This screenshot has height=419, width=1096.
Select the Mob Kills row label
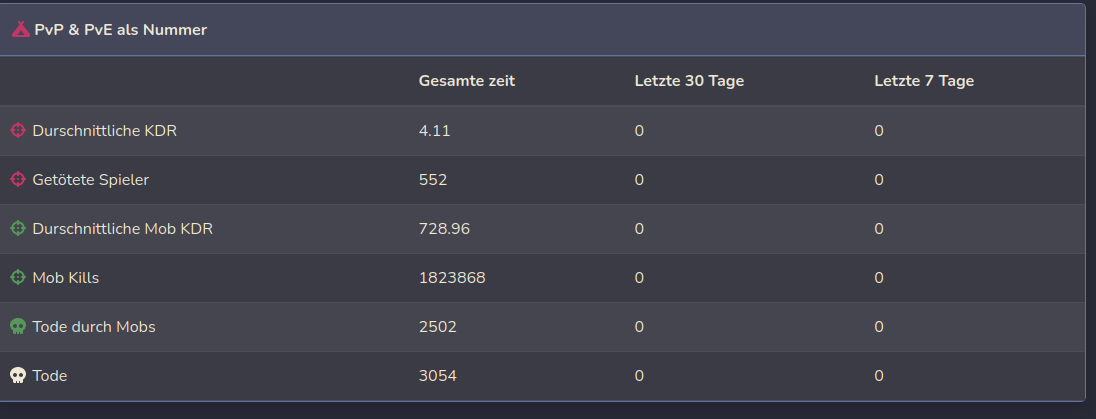coord(65,278)
